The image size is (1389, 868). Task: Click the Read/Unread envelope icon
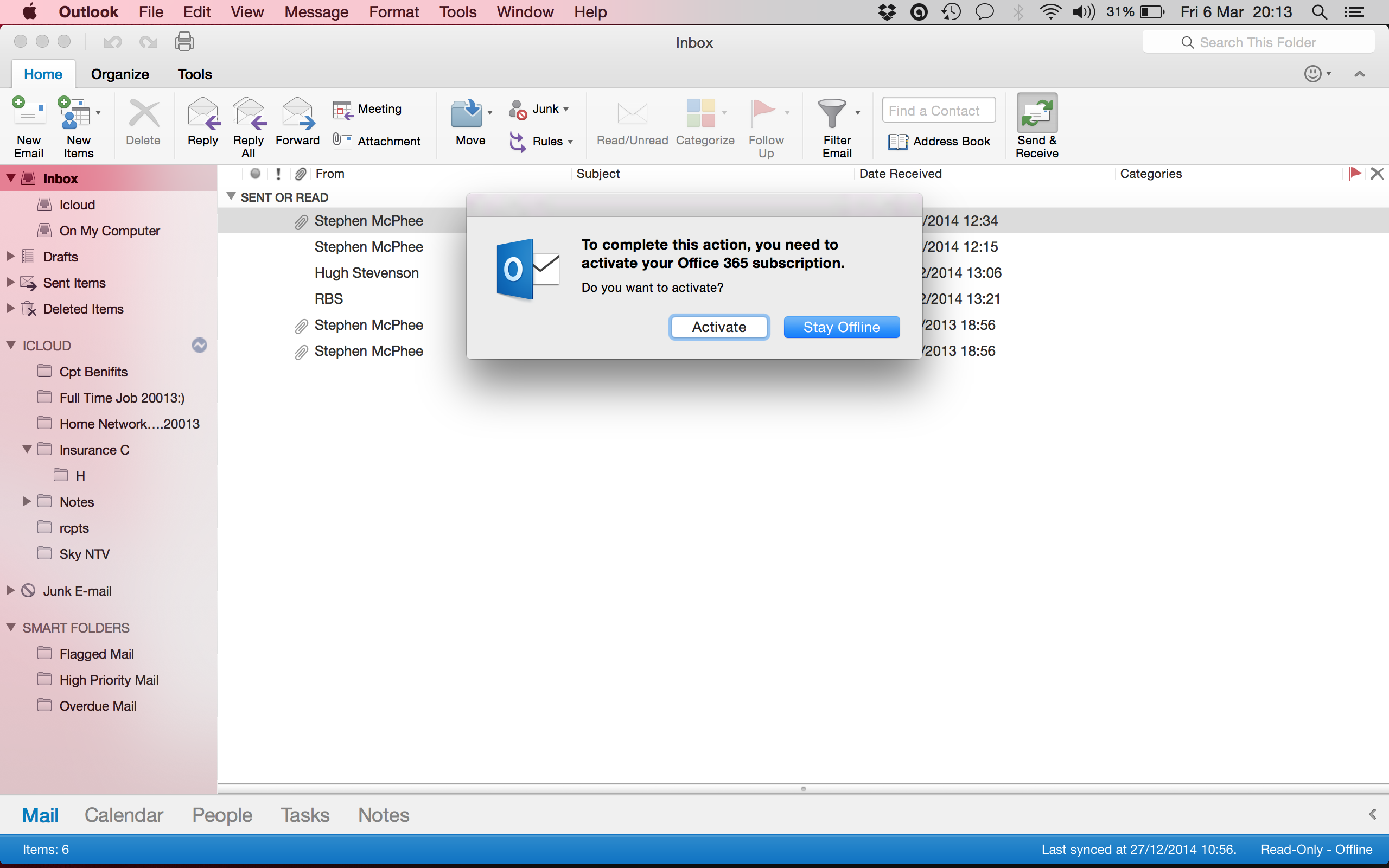[x=632, y=112]
